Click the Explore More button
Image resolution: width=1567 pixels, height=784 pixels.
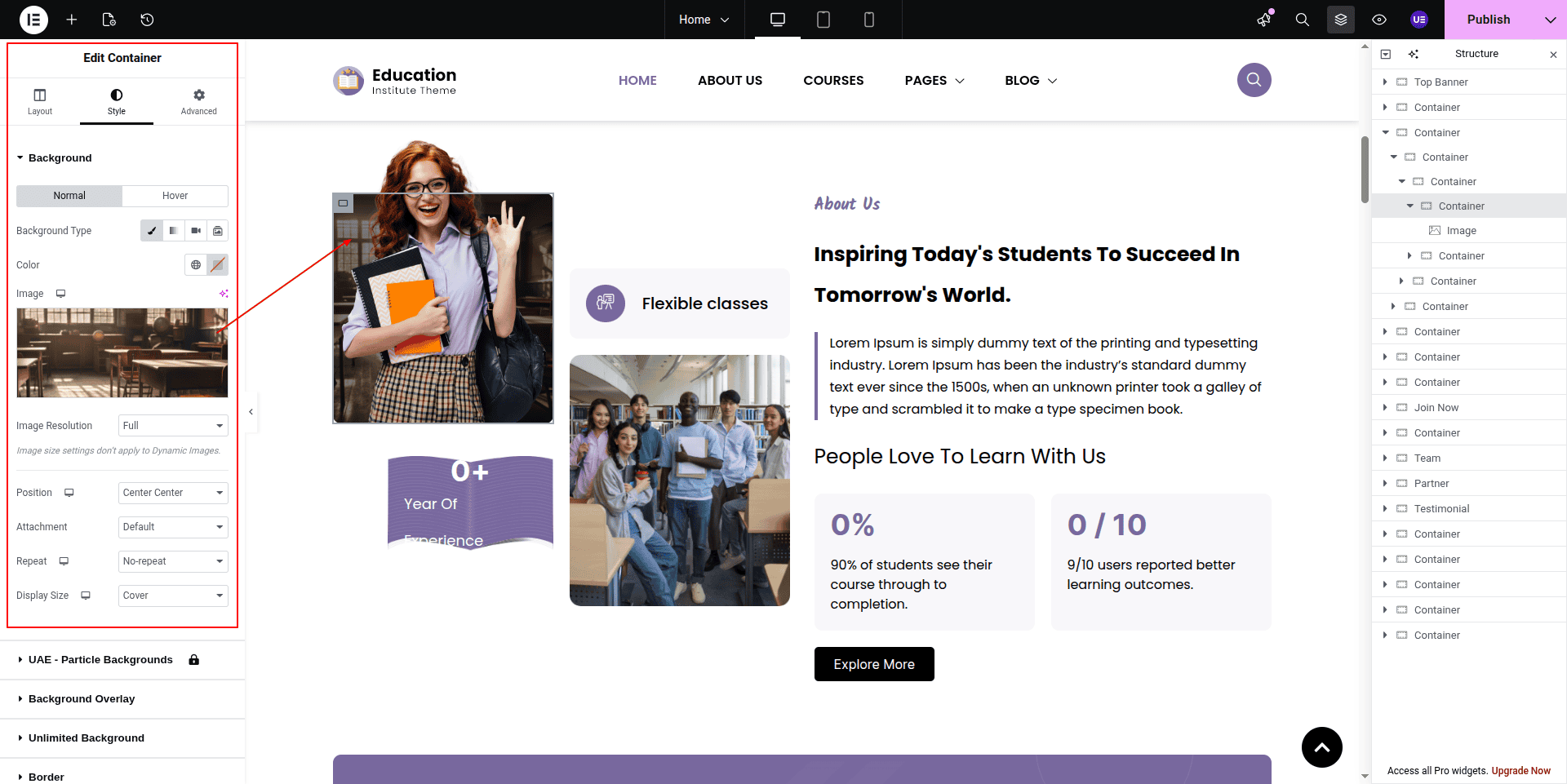point(874,664)
